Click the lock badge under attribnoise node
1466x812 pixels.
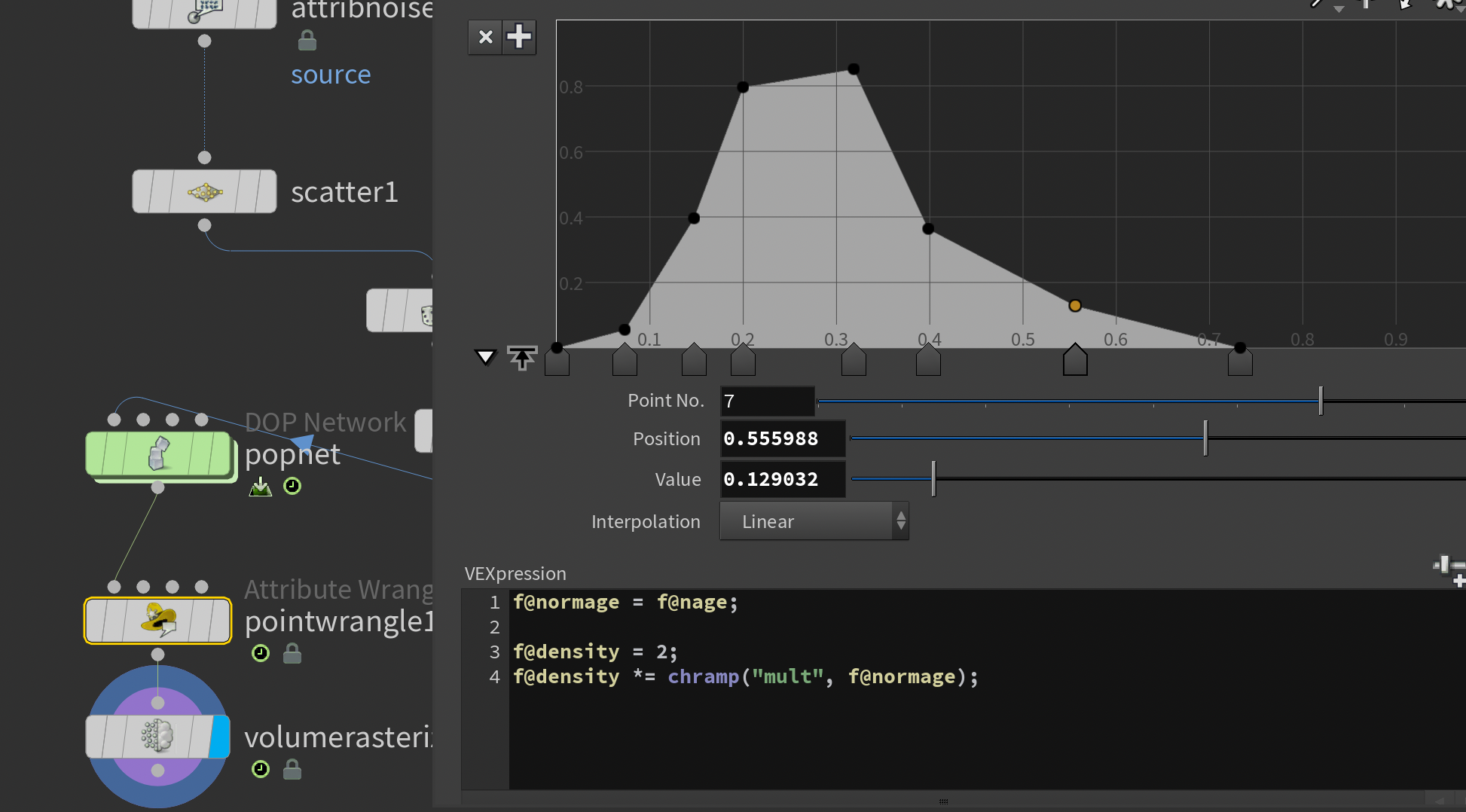307,40
